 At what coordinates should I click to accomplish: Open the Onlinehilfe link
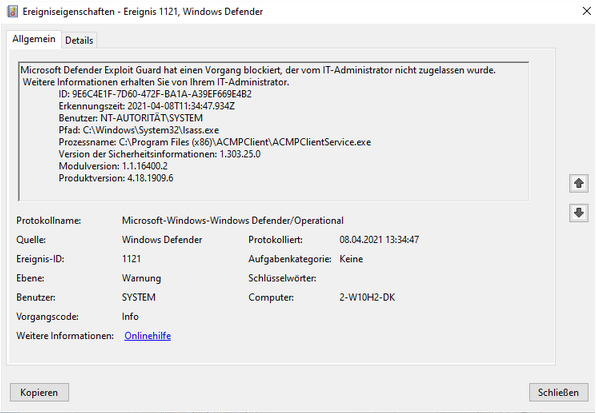pyautogui.click(x=147, y=336)
